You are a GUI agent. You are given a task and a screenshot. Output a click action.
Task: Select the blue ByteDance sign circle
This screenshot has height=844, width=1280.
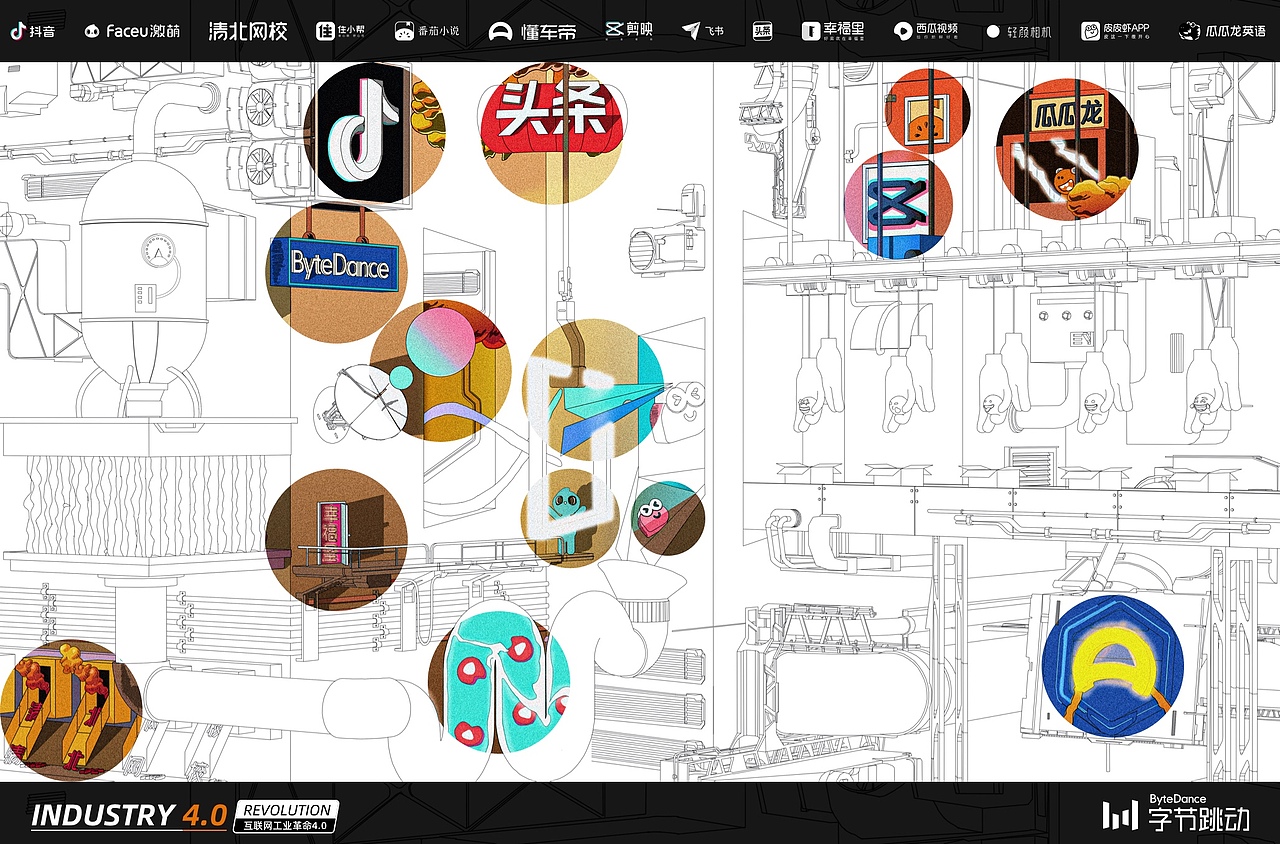(x=336, y=273)
